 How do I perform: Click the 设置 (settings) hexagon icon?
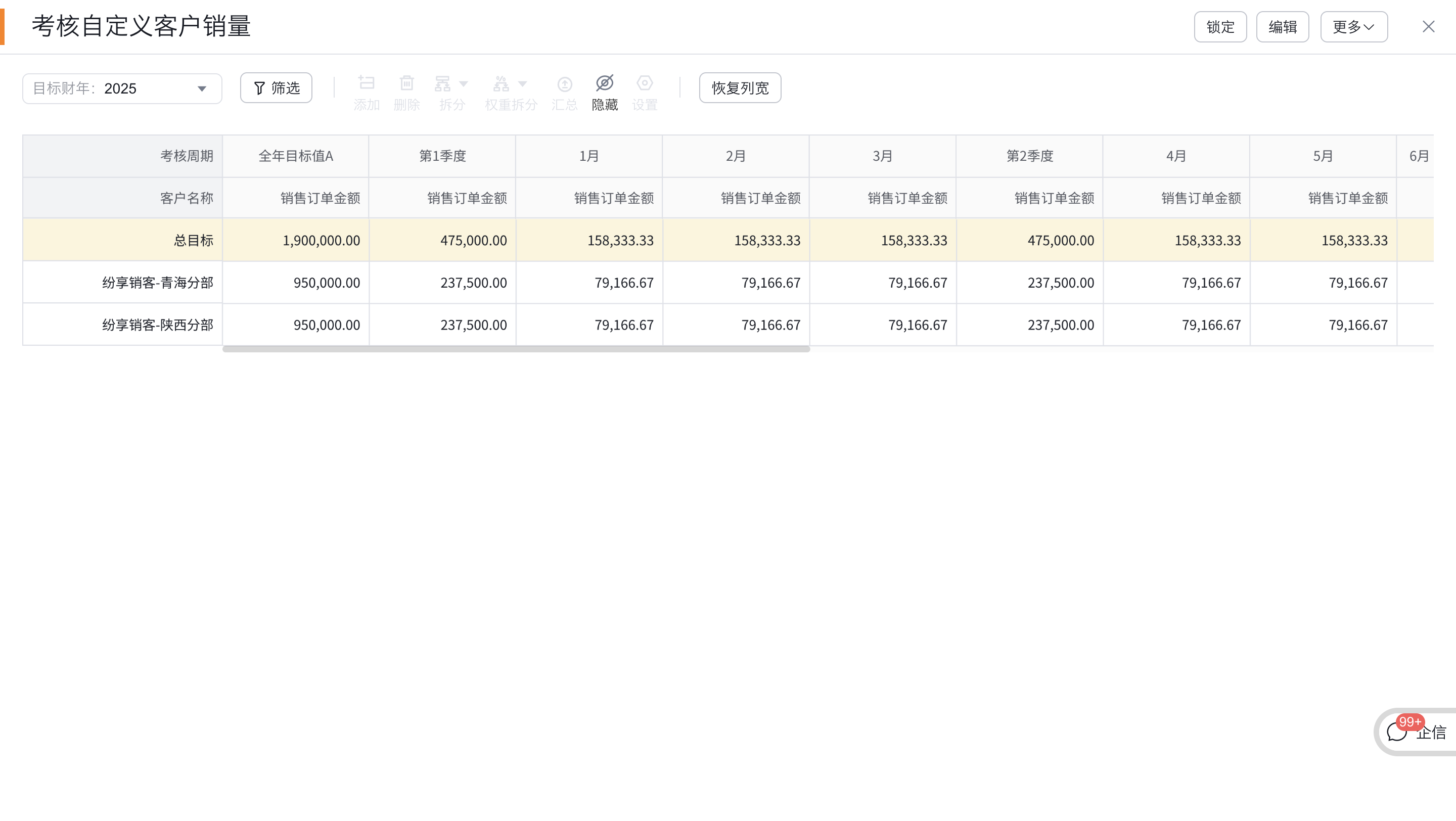point(645,83)
